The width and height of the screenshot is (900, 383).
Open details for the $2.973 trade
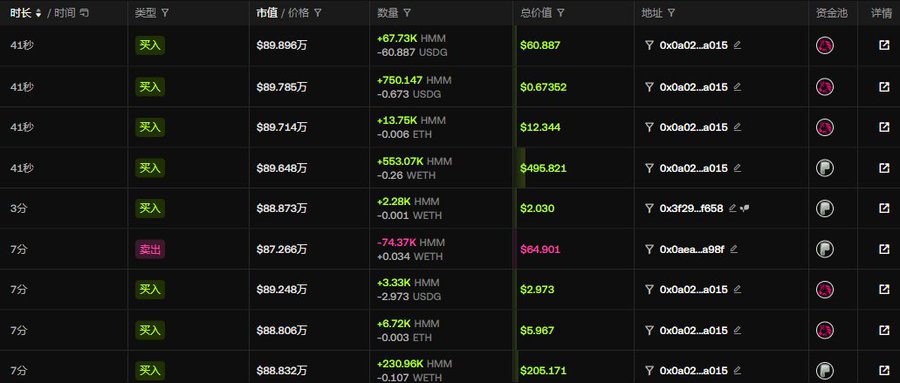click(884, 289)
